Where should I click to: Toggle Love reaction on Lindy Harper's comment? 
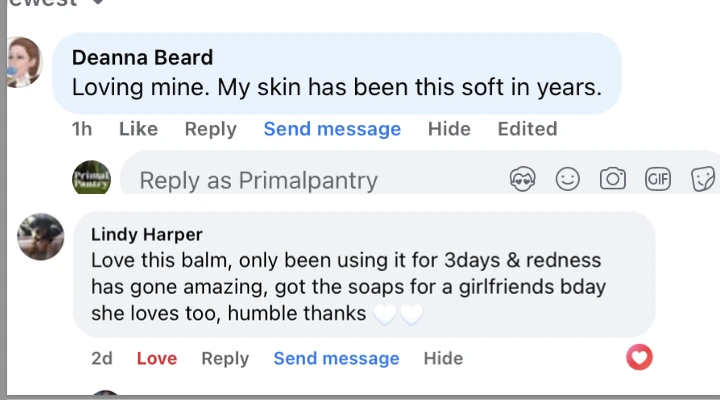tap(157, 358)
